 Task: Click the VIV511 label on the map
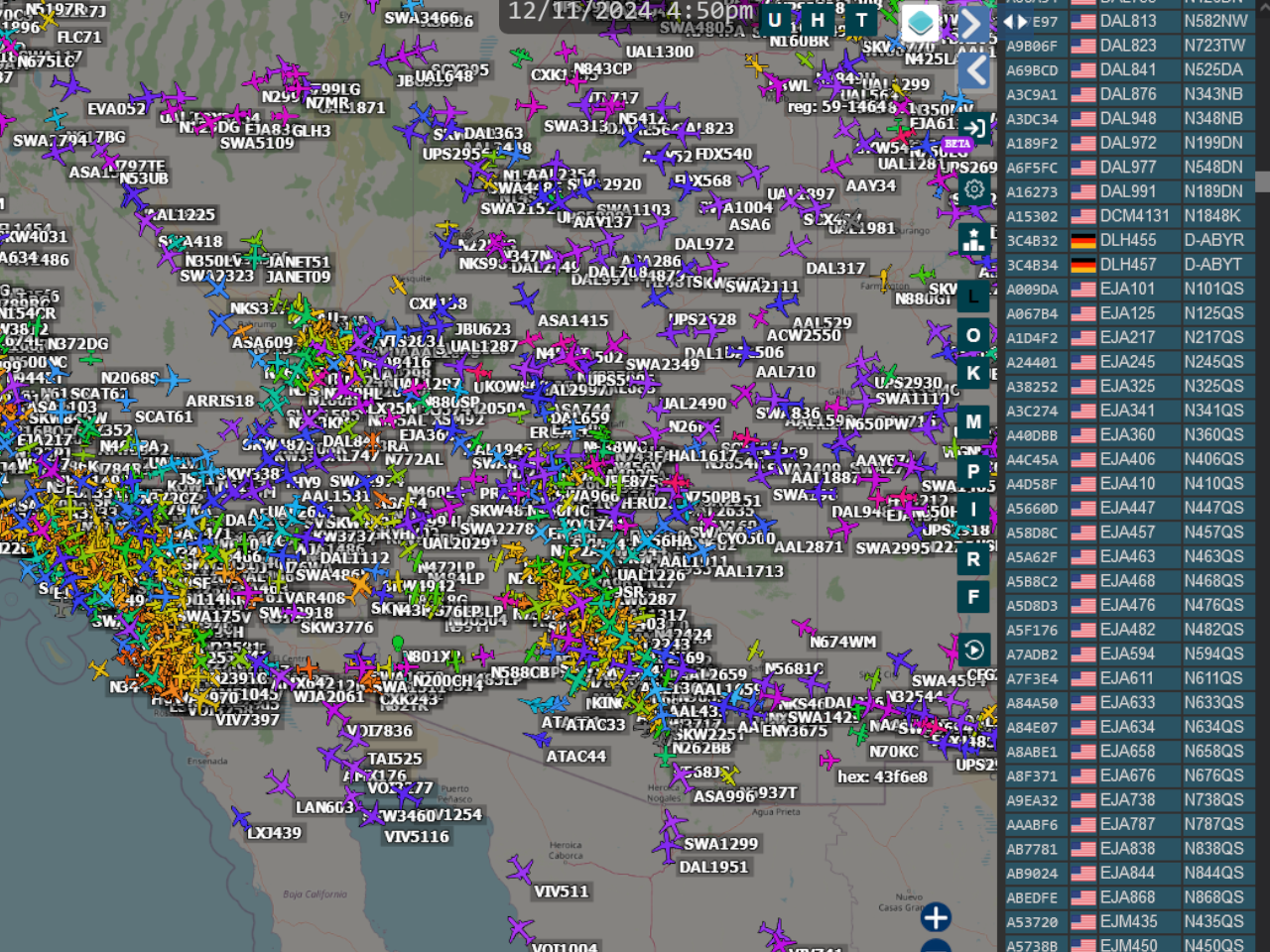[x=562, y=892]
